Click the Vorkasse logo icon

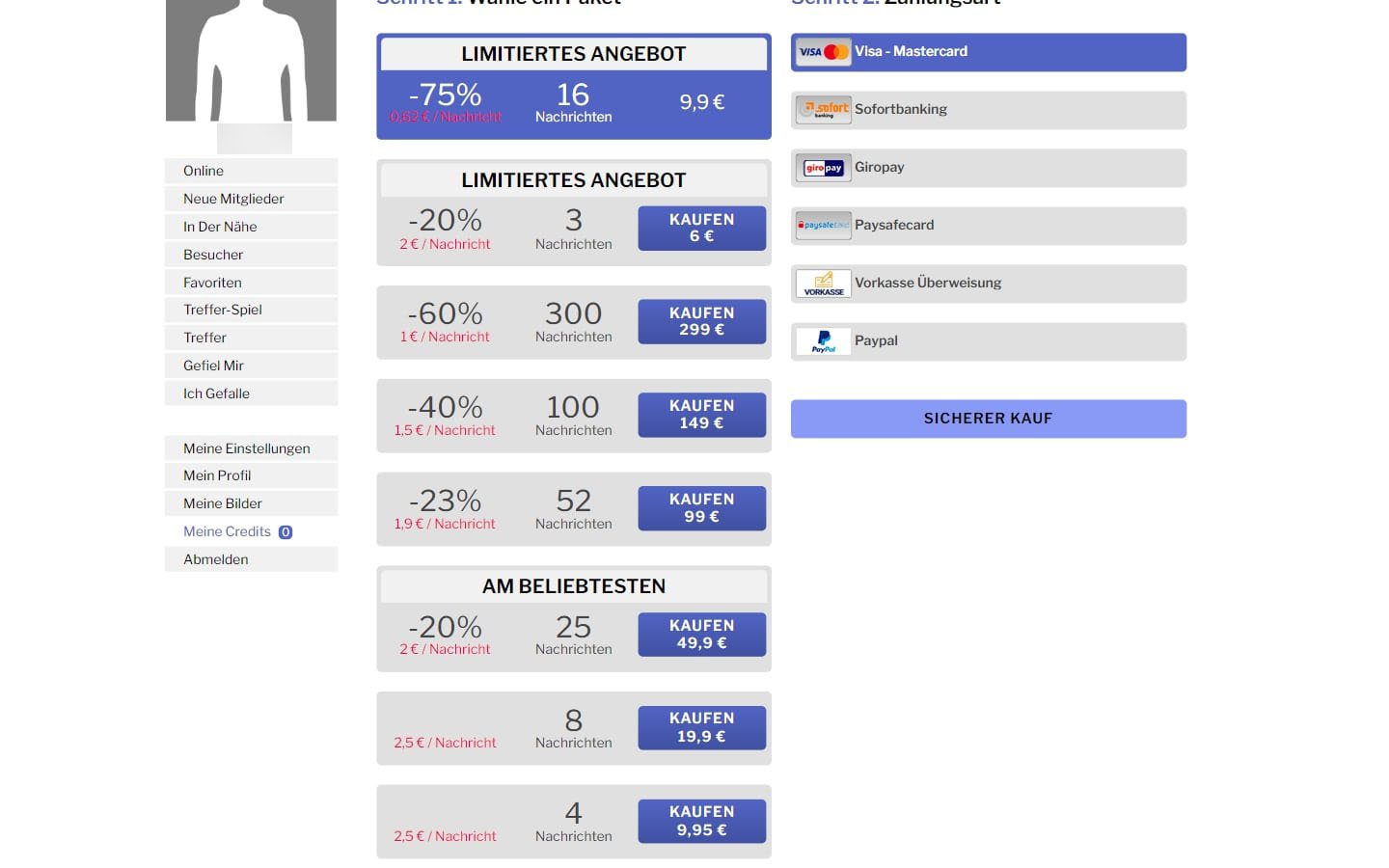(x=823, y=284)
